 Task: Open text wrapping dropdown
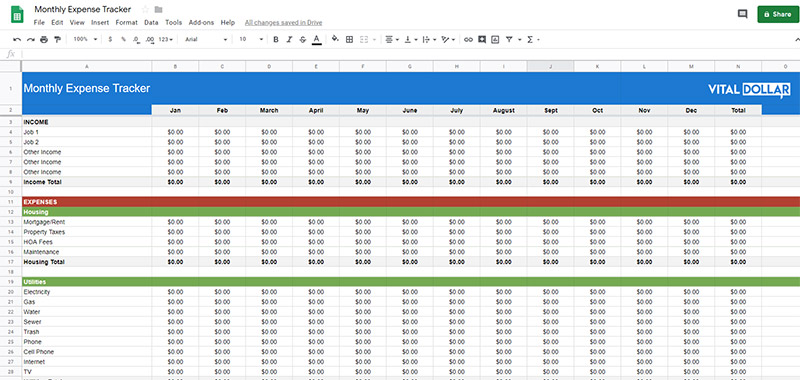point(429,39)
